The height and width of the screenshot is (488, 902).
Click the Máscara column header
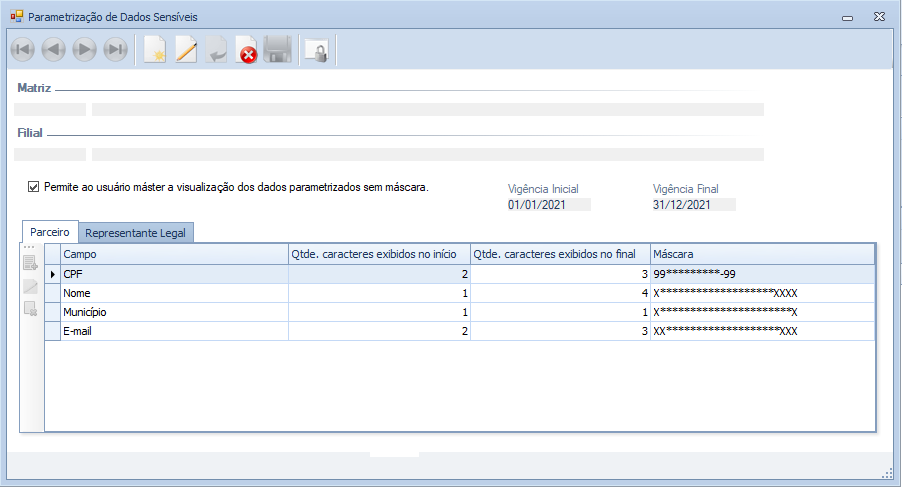[762, 254]
